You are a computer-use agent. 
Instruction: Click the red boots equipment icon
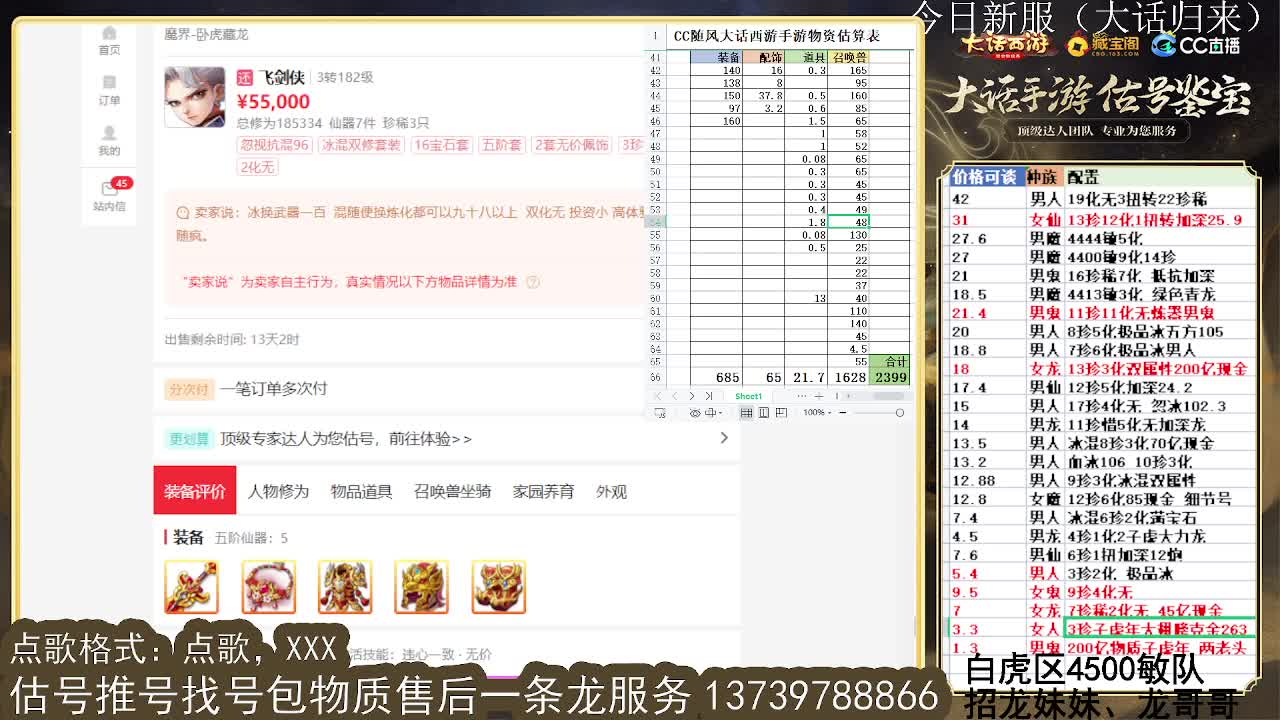499,586
